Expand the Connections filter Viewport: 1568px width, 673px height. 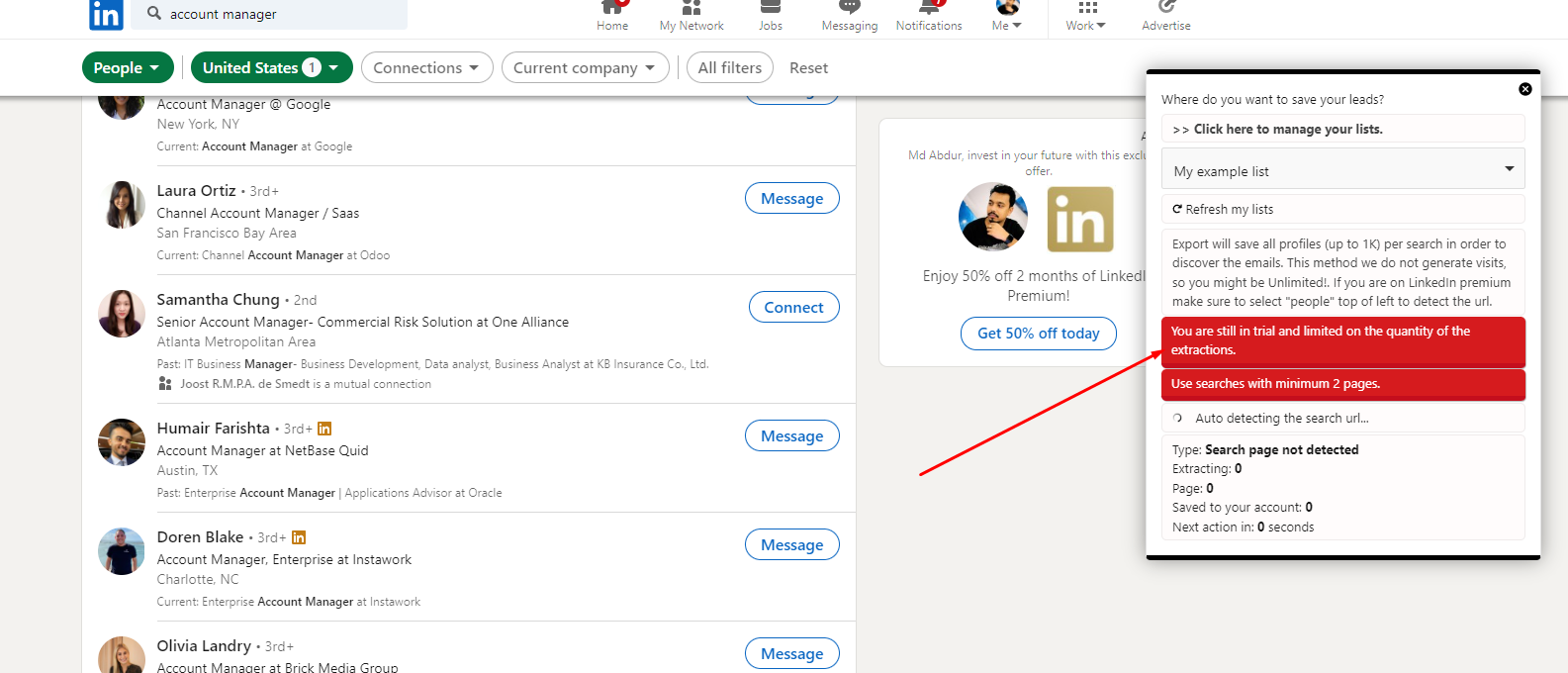[x=426, y=67]
